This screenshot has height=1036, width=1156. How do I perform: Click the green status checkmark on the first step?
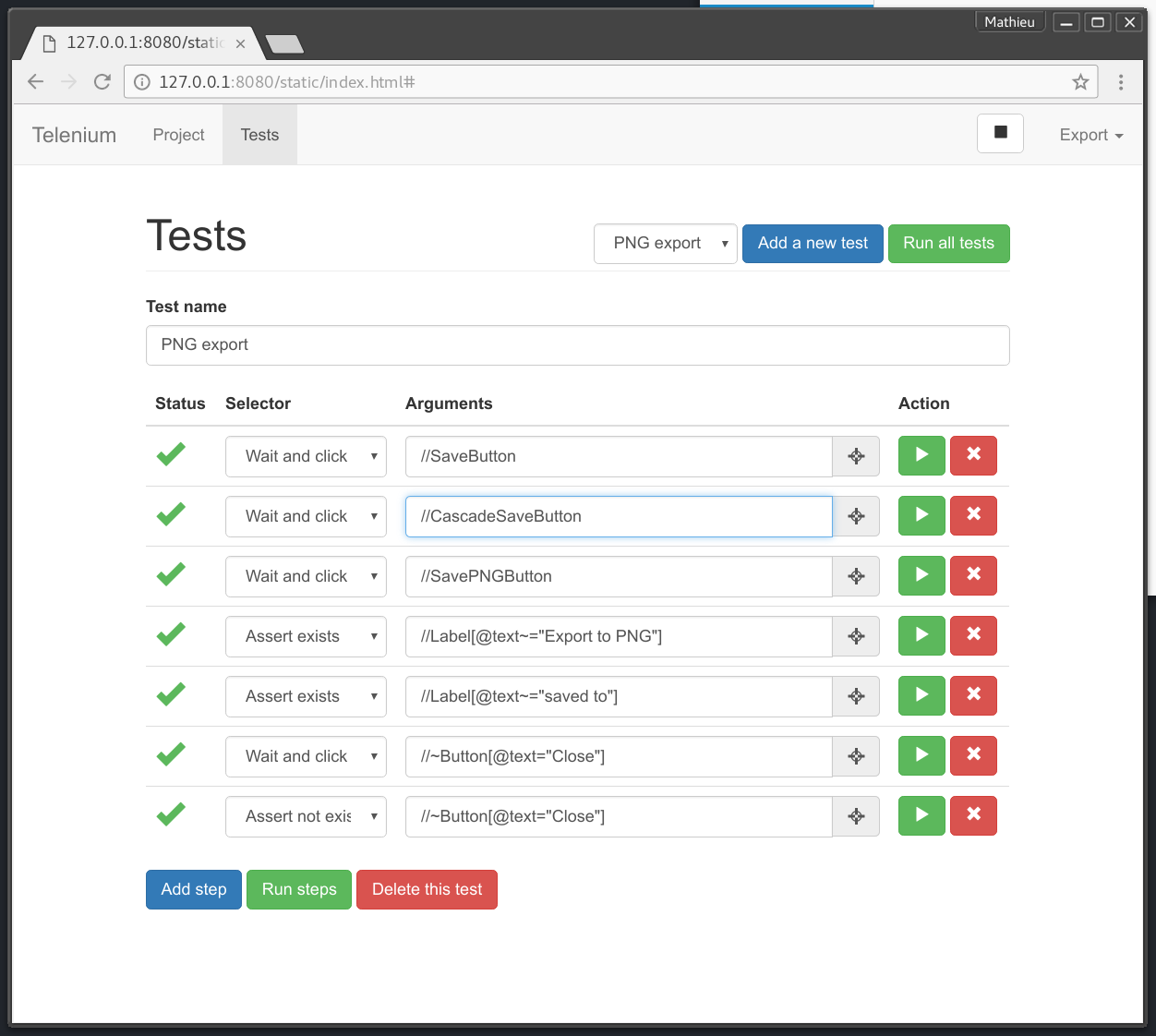tap(171, 454)
